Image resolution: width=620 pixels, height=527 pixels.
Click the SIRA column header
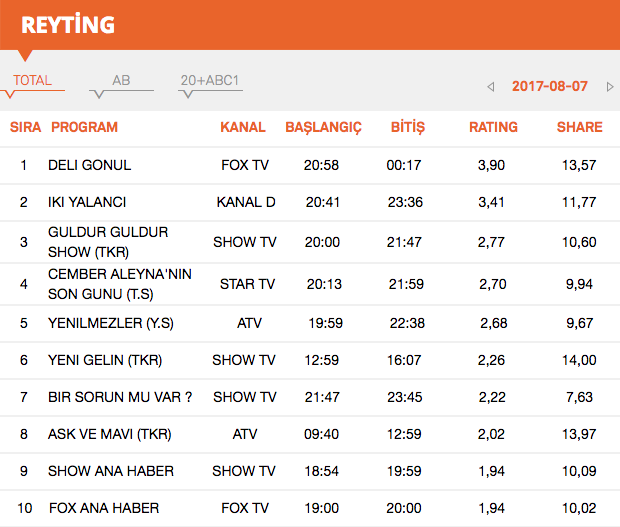25,127
